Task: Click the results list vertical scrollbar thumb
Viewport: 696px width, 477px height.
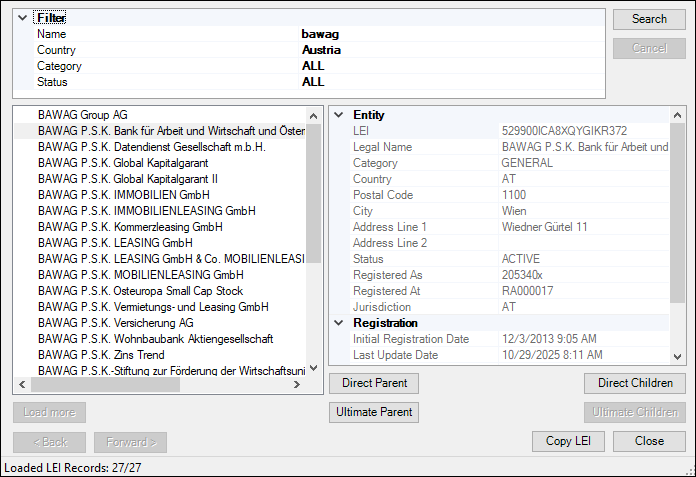Action: 313,193
